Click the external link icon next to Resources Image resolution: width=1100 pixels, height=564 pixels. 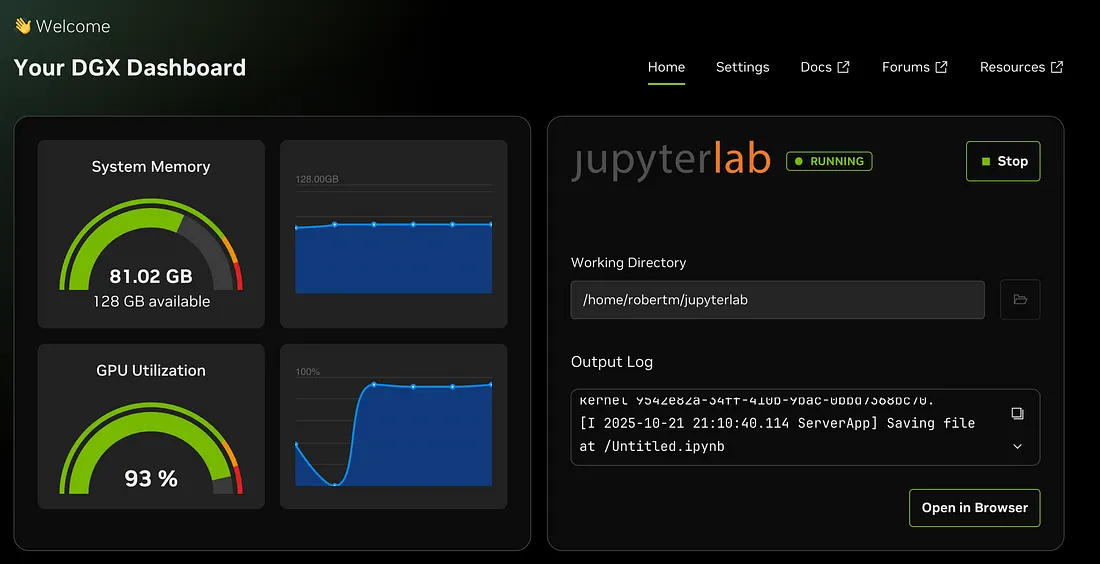(1057, 67)
